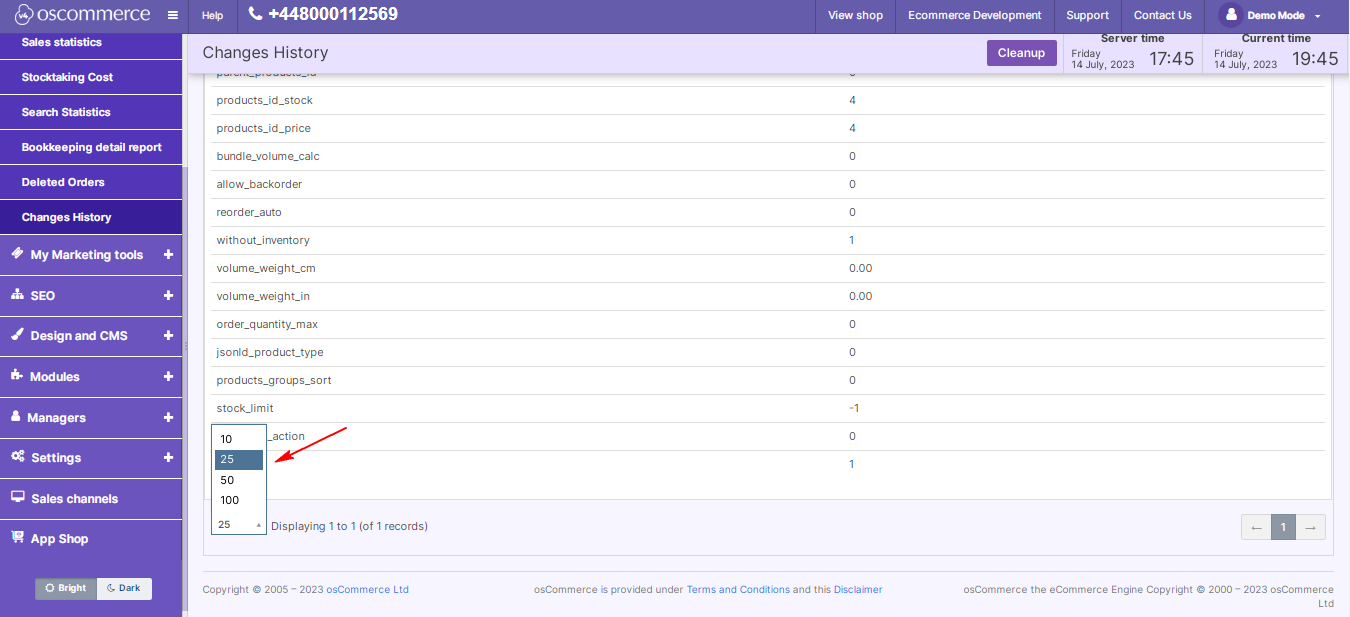
Task: Click the SEO sitemap icon
Action: pyautogui.click(x=17, y=295)
